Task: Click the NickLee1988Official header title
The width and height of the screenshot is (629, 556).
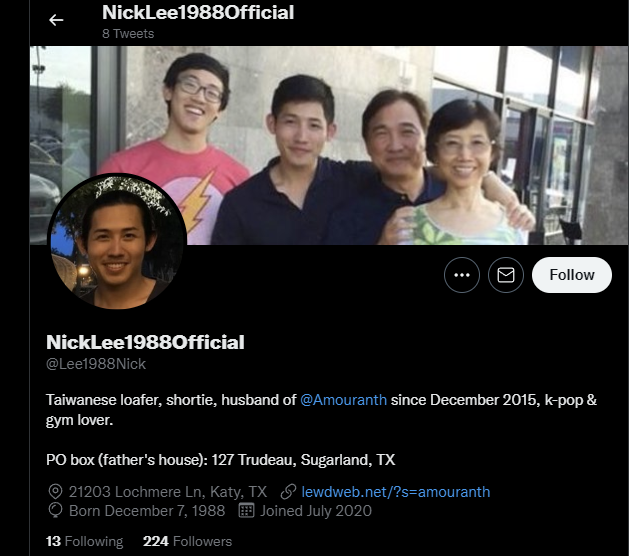Action: [198, 12]
